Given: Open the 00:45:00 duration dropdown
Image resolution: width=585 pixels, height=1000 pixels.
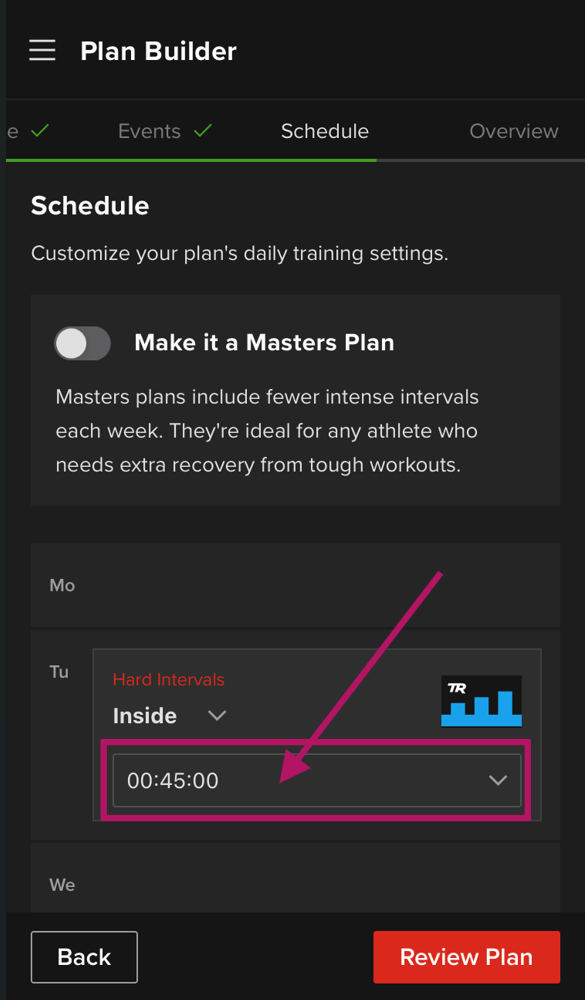Looking at the screenshot, I should (x=316, y=781).
